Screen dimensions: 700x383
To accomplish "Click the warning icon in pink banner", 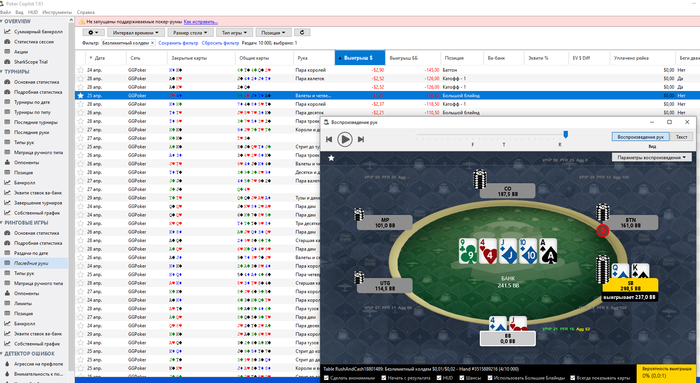I will click(82, 21).
